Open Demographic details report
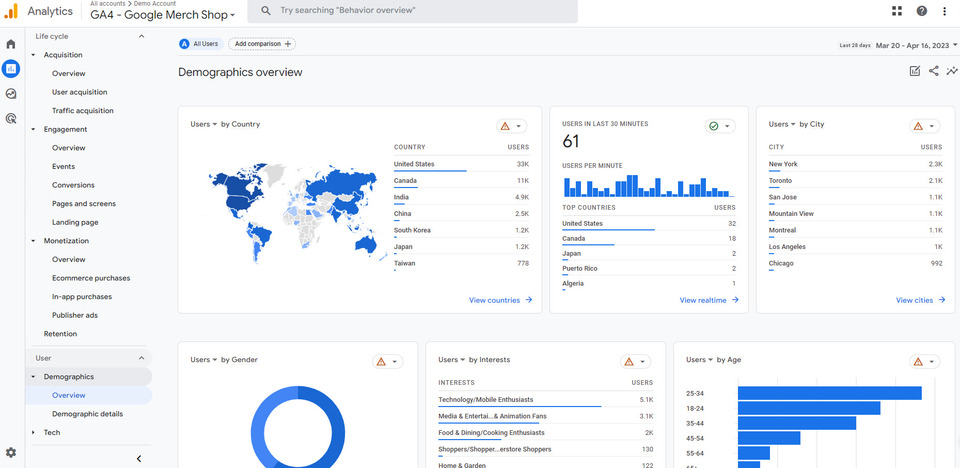Viewport: 960px width, 468px height. tap(88, 414)
